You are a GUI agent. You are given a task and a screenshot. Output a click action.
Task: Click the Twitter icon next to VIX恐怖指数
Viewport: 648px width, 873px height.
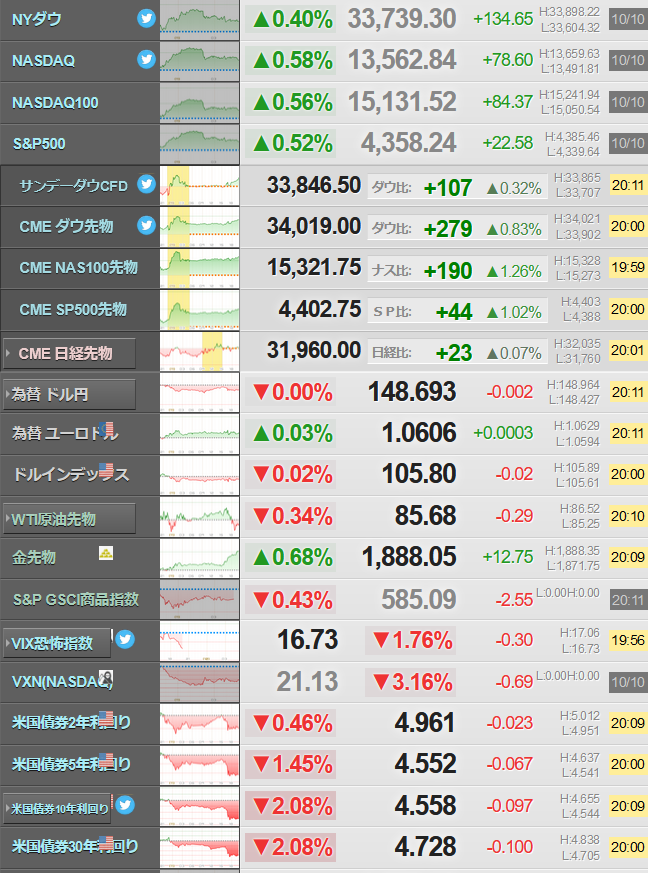pyautogui.click(x=125, y=639)
